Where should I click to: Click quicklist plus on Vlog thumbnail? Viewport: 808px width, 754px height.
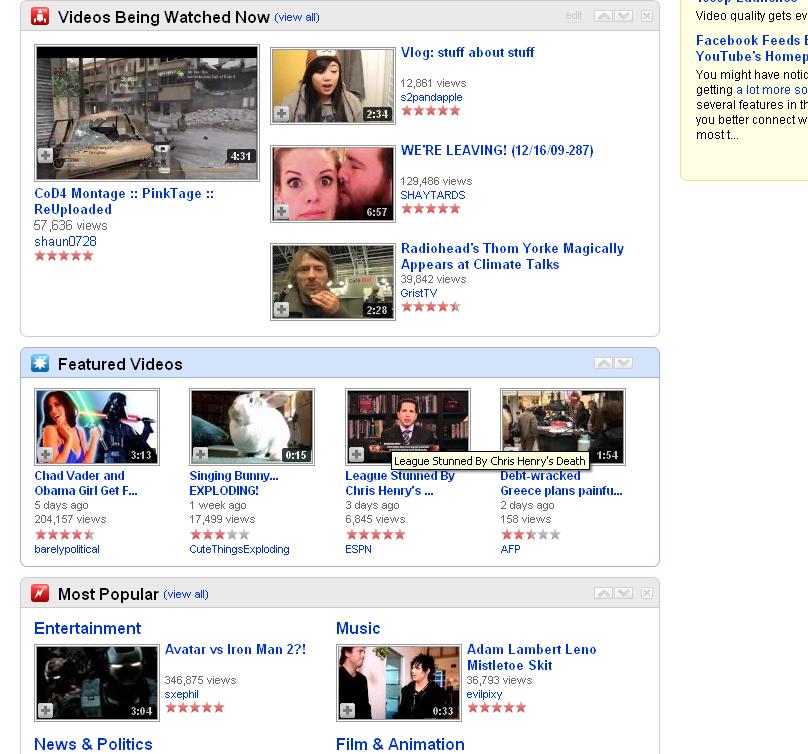282,114
